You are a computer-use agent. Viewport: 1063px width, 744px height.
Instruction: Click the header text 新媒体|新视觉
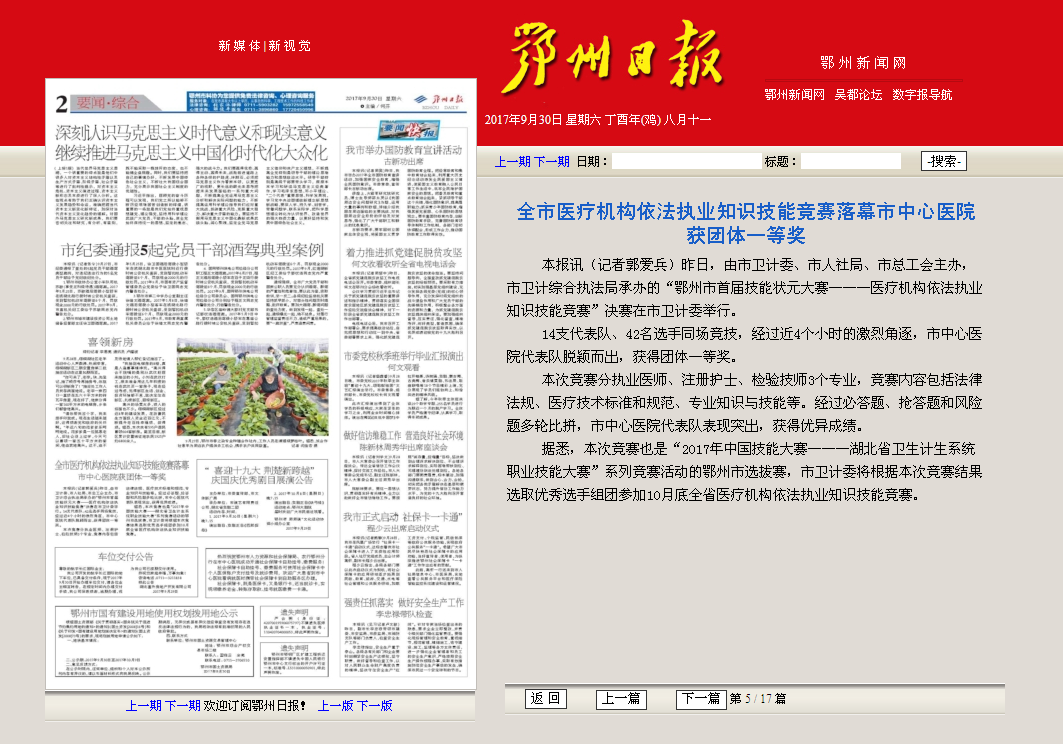click(x=264, y=45)
